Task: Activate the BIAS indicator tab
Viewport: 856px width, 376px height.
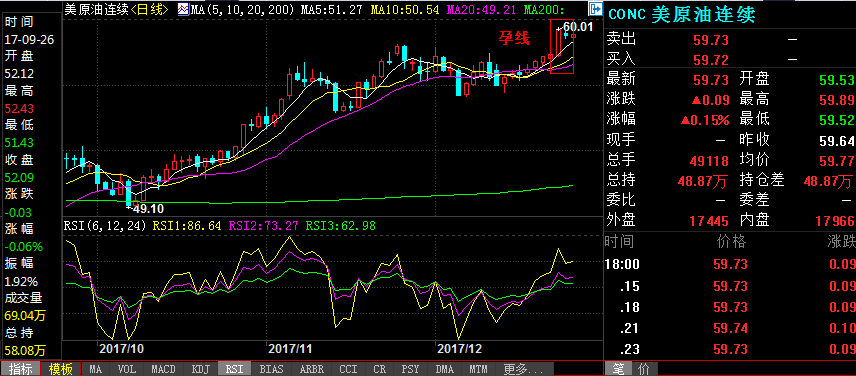Action: [x=271, y=369]
